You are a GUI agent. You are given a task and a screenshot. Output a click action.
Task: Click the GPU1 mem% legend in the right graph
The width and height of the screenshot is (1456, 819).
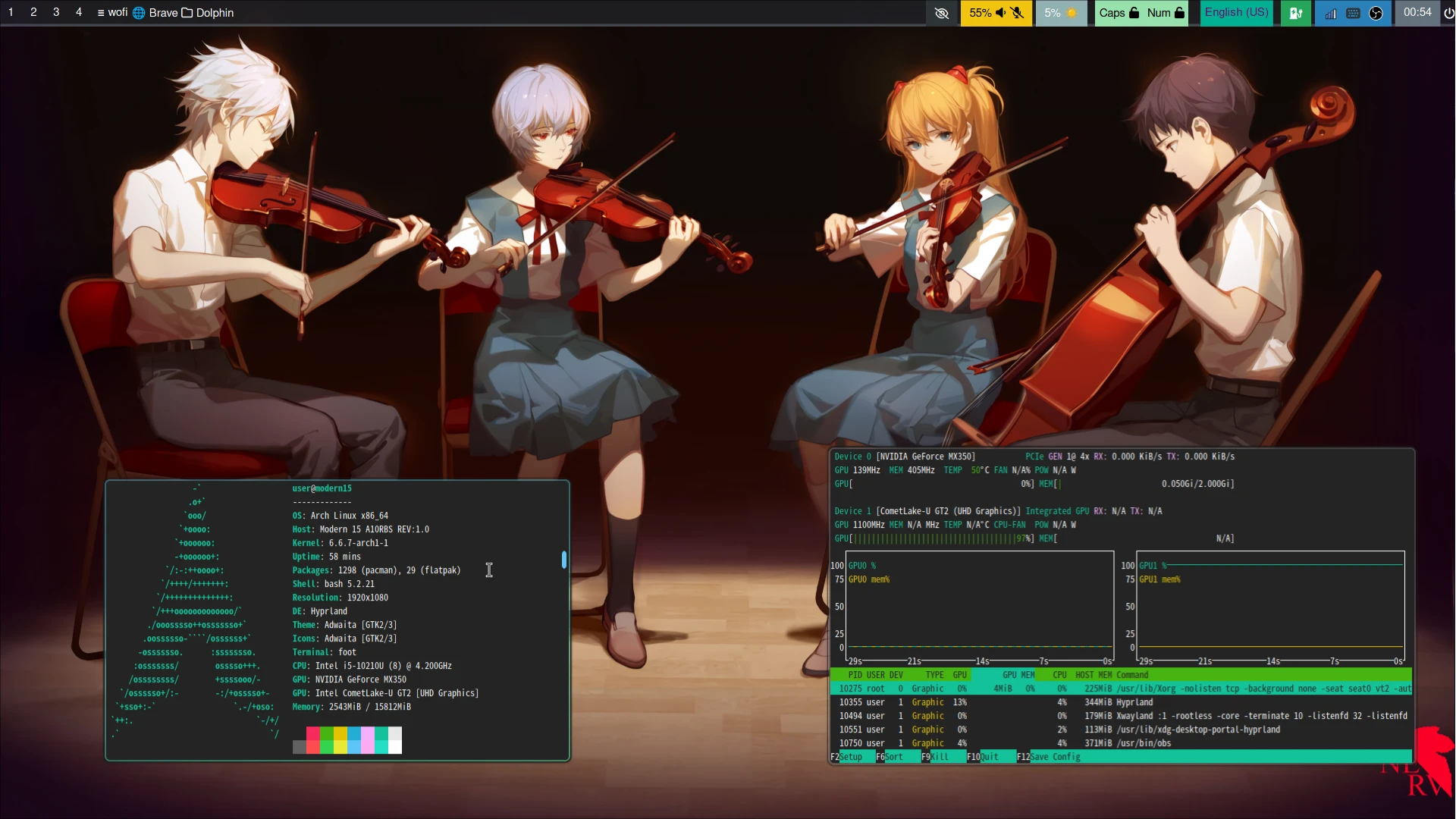tap(1159, 579)
